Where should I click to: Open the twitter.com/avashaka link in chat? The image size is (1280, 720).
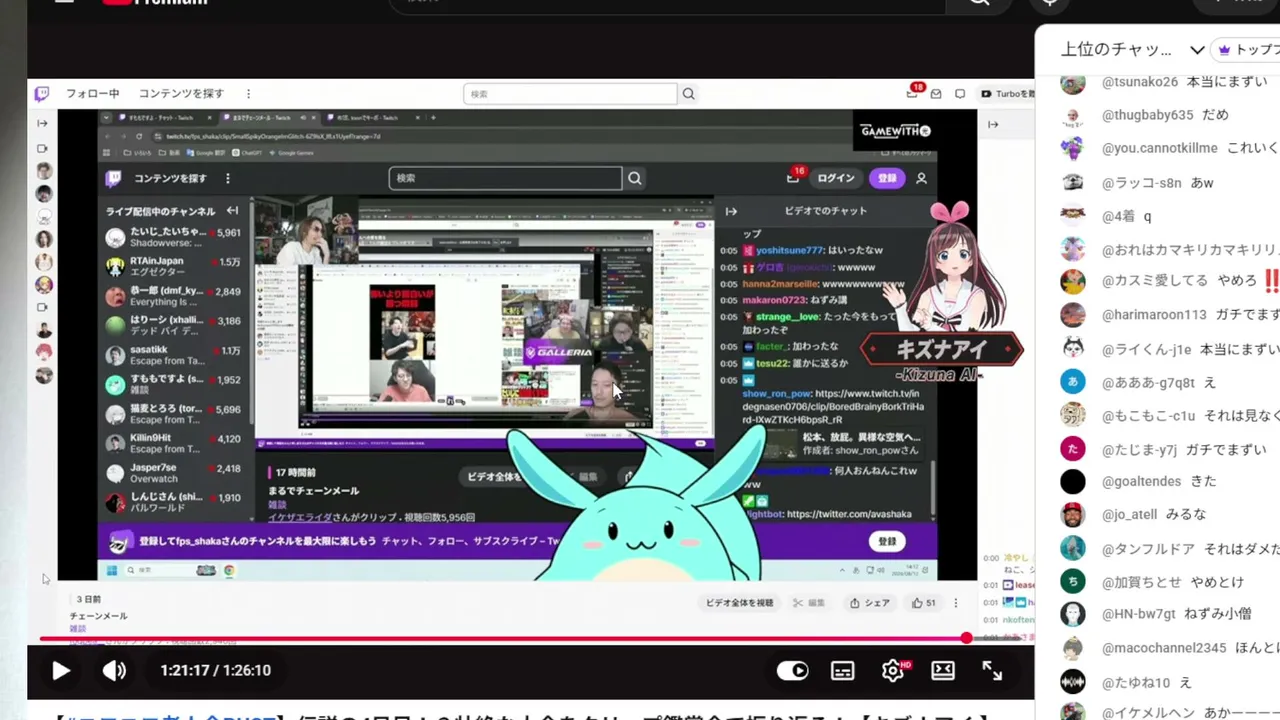point(849,514)
